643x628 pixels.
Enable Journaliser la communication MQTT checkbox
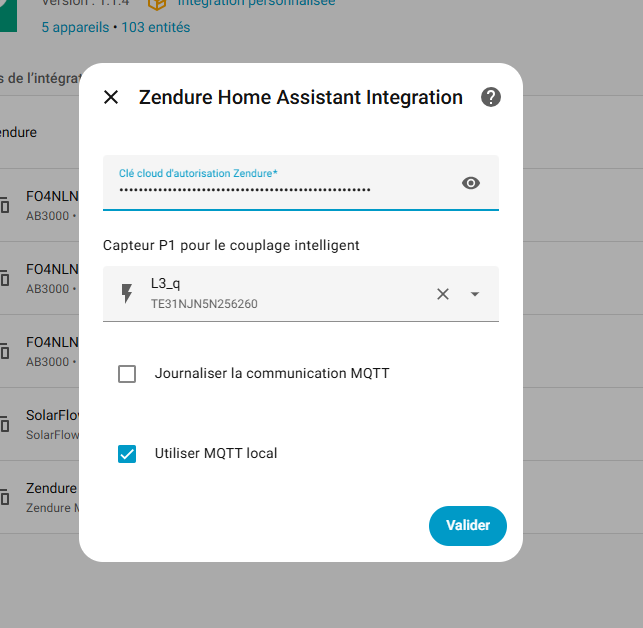pyautogui.click(x=127, y=374)
